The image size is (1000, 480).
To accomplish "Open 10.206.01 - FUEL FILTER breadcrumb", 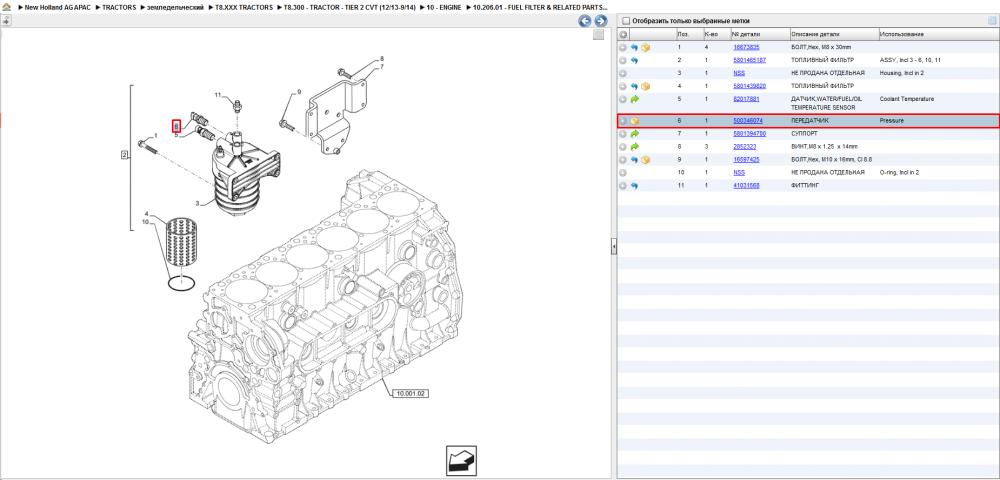I will pos(540,7).
